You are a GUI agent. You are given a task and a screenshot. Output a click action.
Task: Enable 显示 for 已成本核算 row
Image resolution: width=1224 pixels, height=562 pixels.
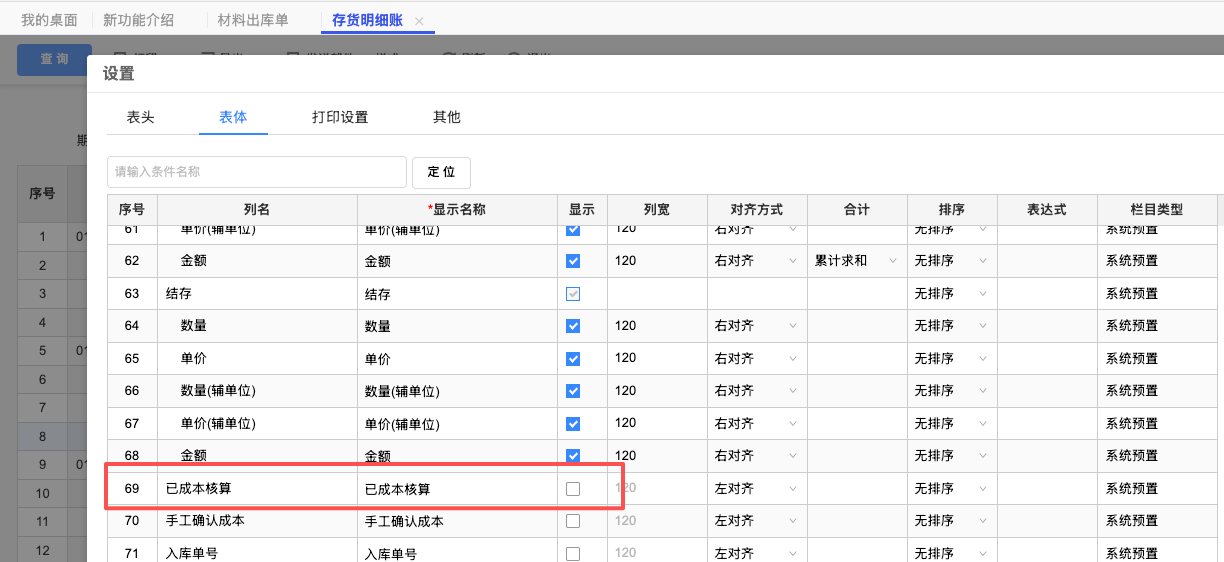point(573,489)
